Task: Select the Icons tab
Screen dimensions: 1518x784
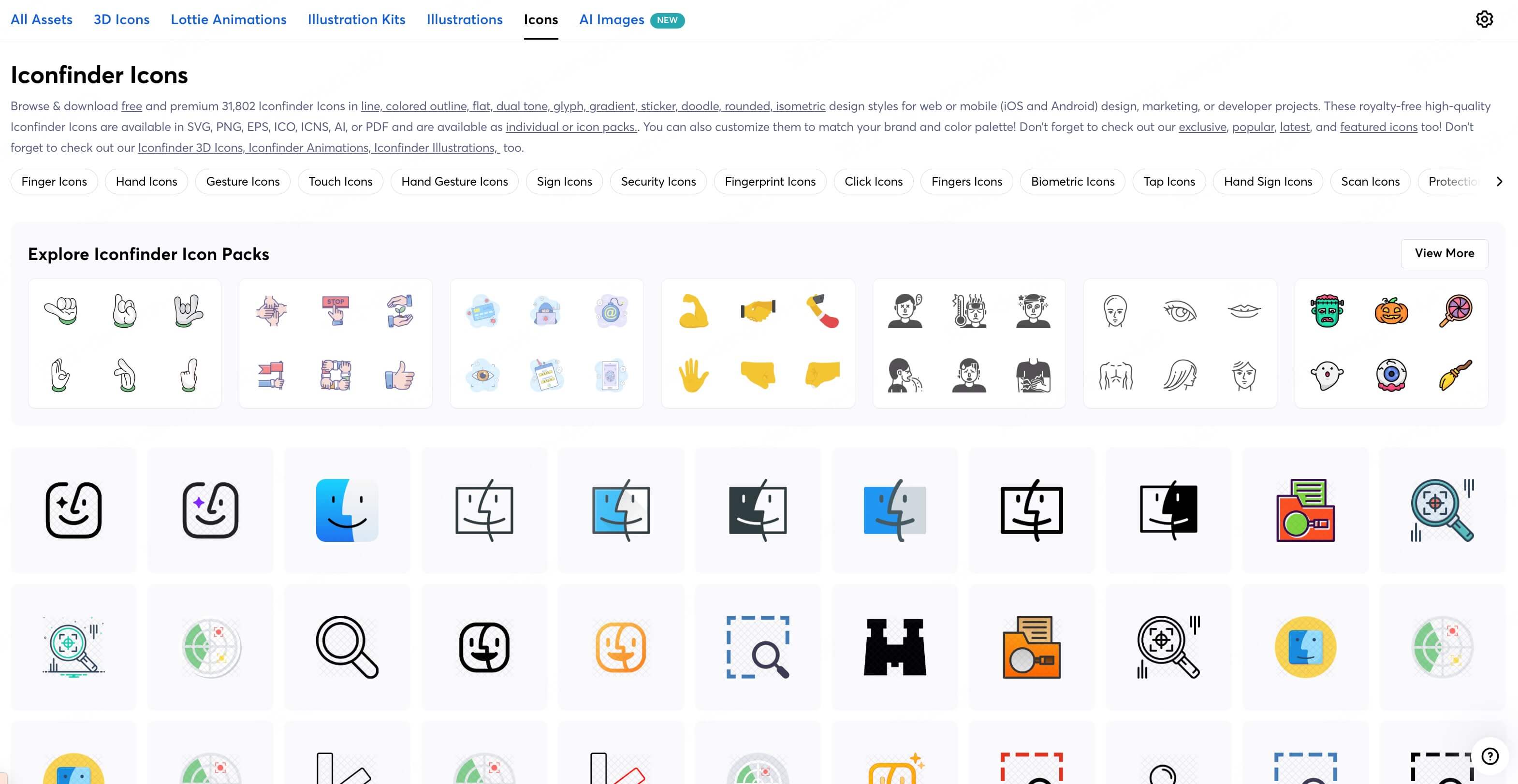Action: pos(540,19)
